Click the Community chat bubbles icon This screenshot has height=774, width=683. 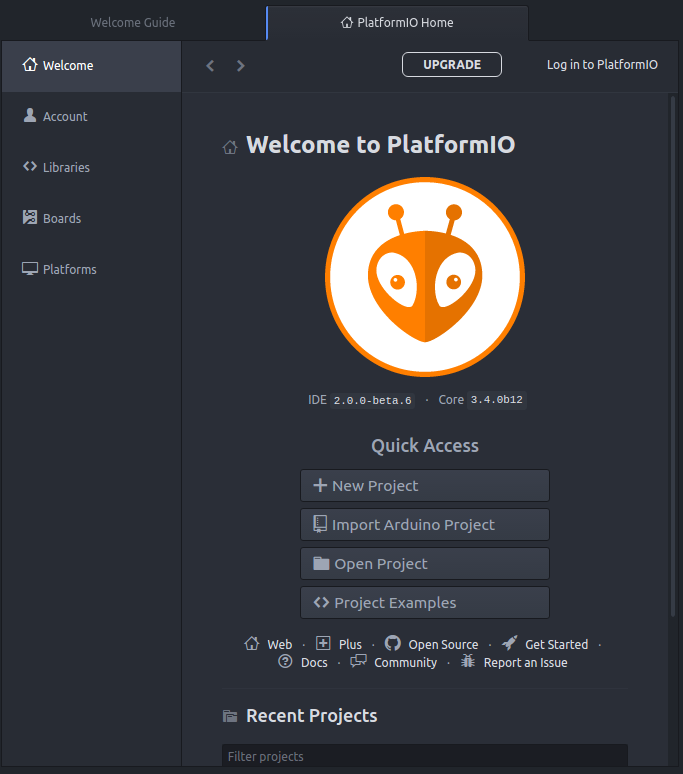click(358, 661)
